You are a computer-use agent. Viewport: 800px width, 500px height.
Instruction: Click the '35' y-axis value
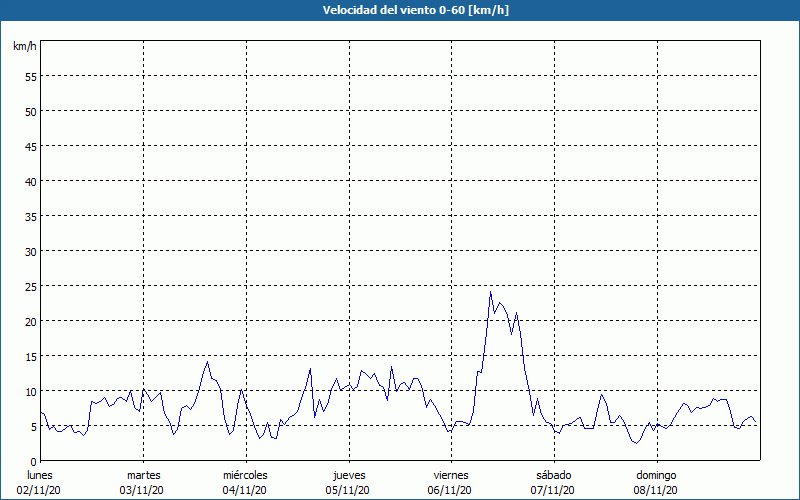pyautogui.click(x=31, y=216)
